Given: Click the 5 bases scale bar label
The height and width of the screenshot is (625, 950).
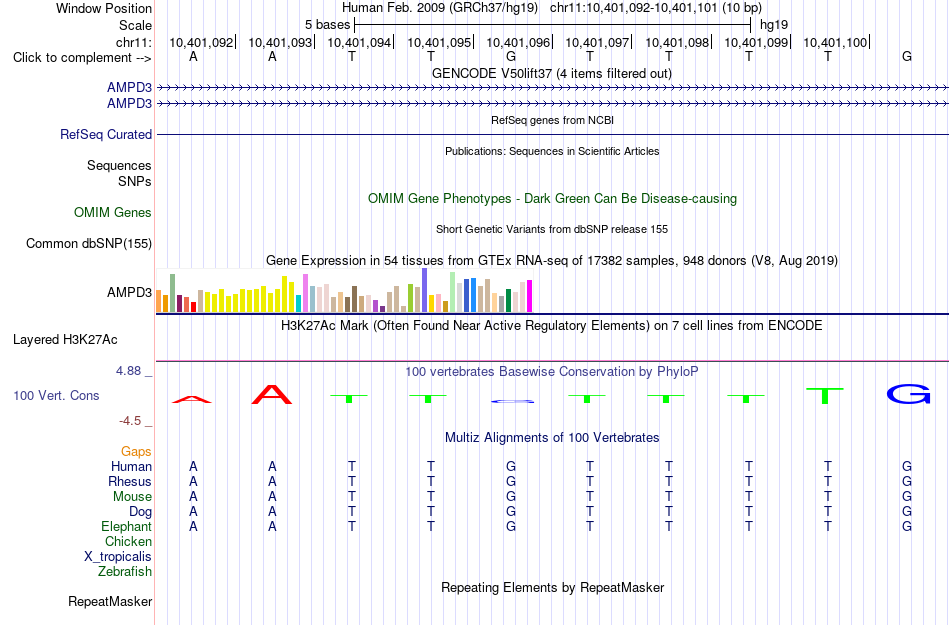Looking at the screenshot, I should tap(327, 25).
